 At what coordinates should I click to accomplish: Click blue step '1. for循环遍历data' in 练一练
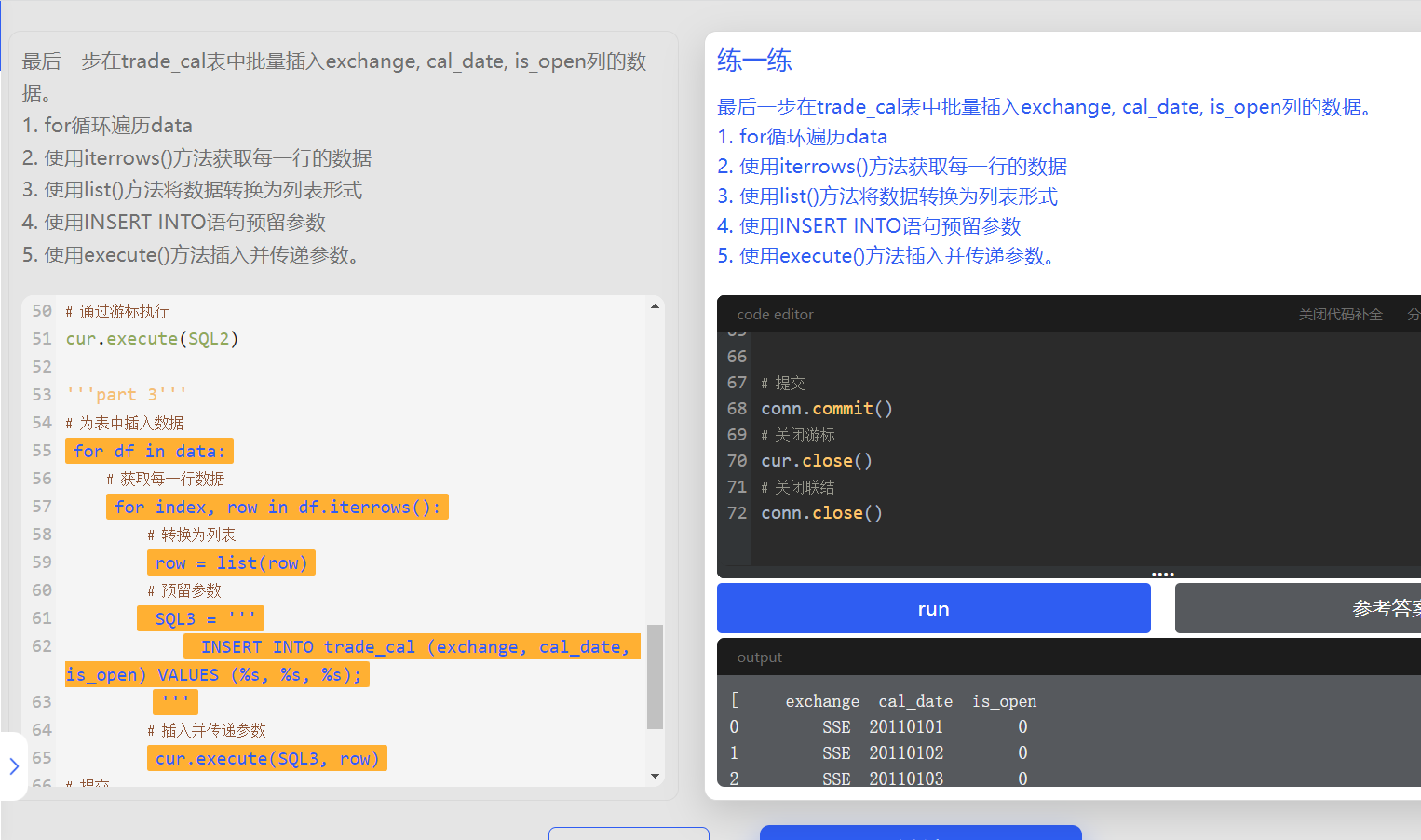tap(802, 137)
